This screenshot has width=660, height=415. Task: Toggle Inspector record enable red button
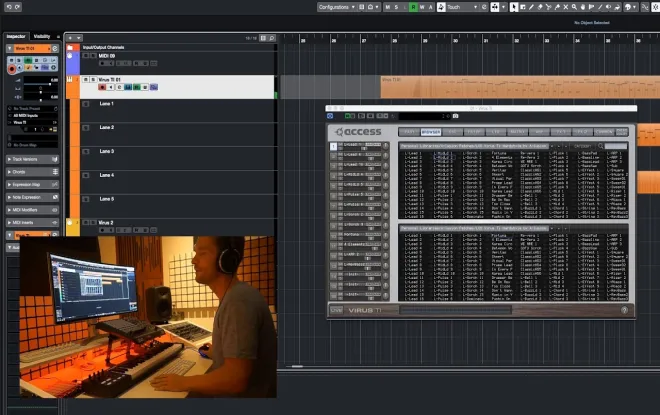coord(12,69)
